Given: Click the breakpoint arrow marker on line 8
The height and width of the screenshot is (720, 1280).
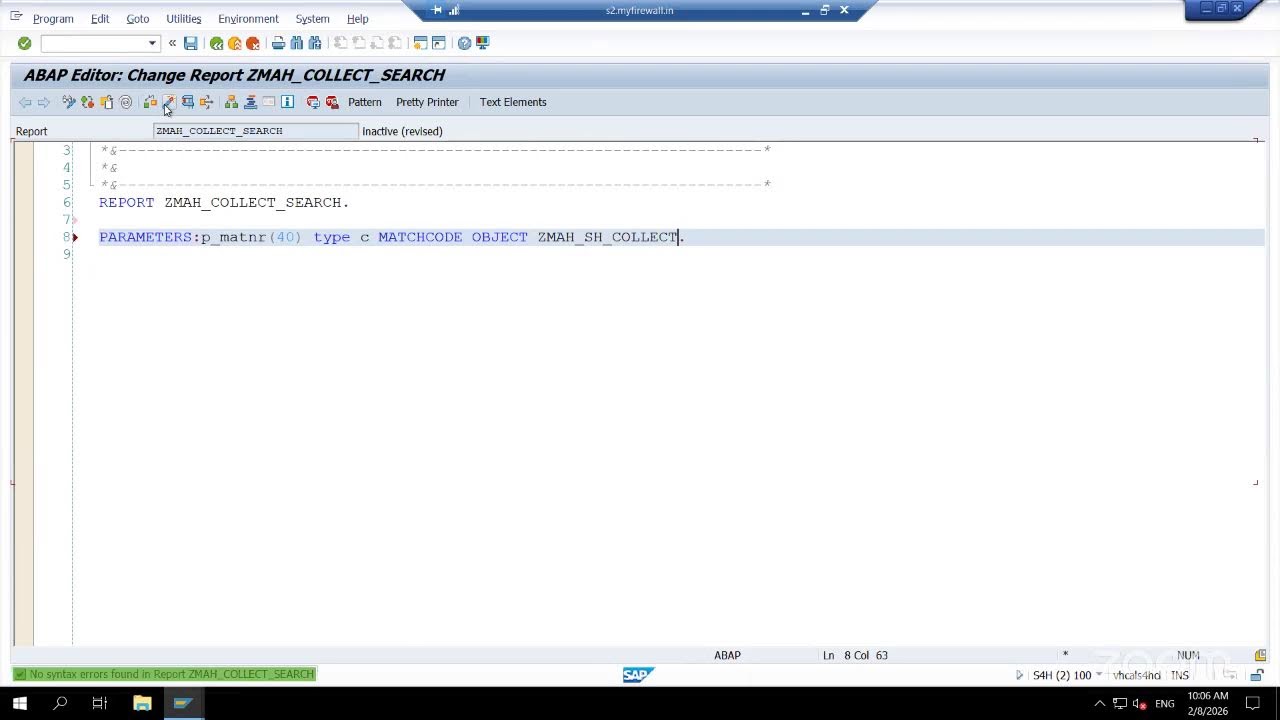Looking at the screenshot, I should coord(75,237).
